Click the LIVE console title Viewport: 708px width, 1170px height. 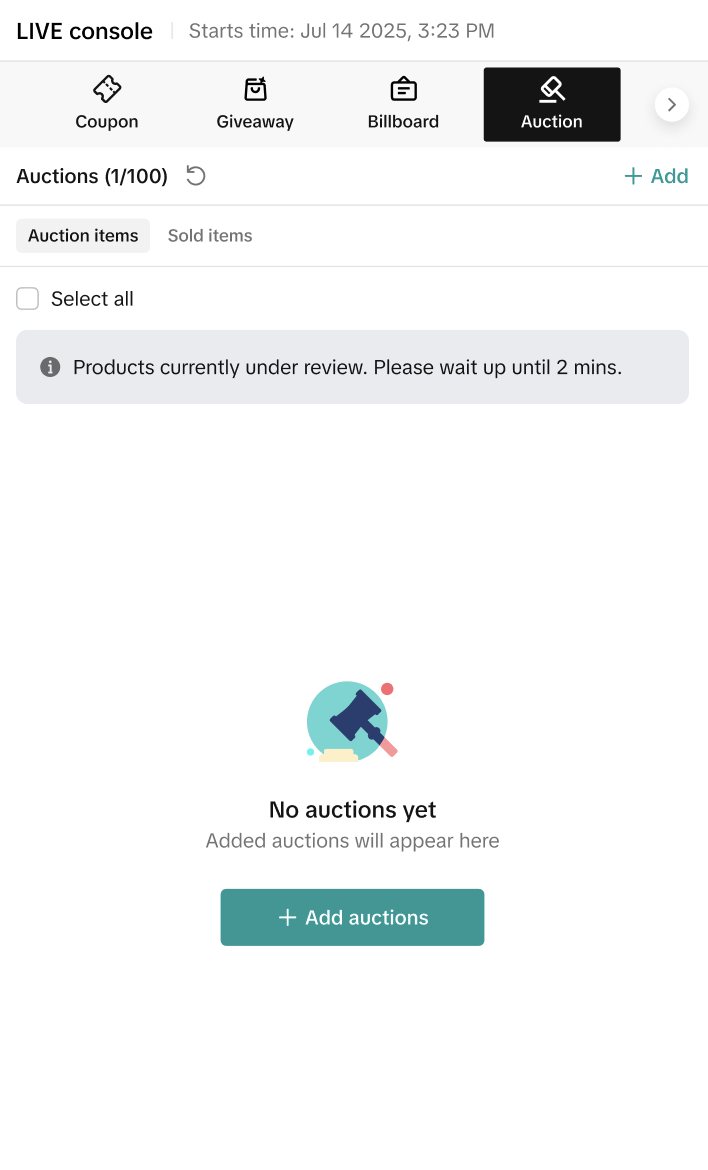pos(85,31)
